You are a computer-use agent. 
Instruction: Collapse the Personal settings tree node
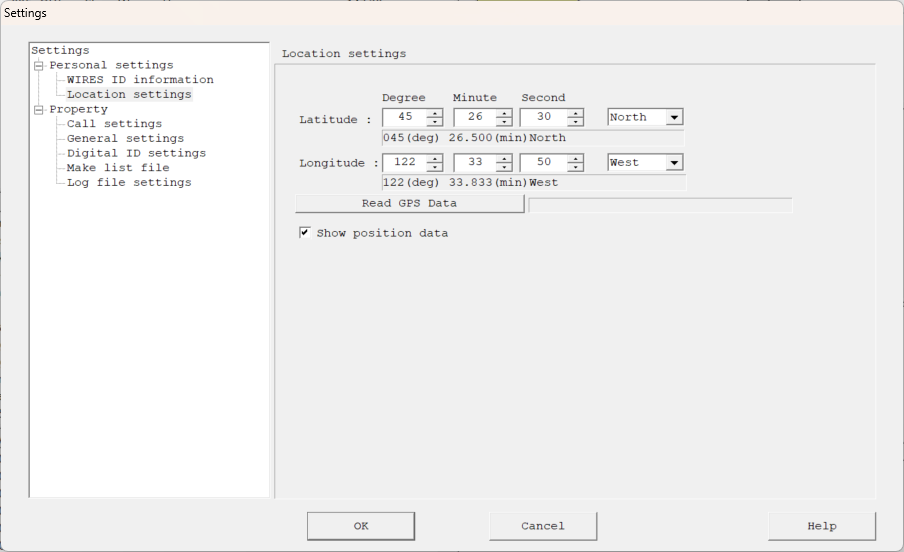[39, 65]
